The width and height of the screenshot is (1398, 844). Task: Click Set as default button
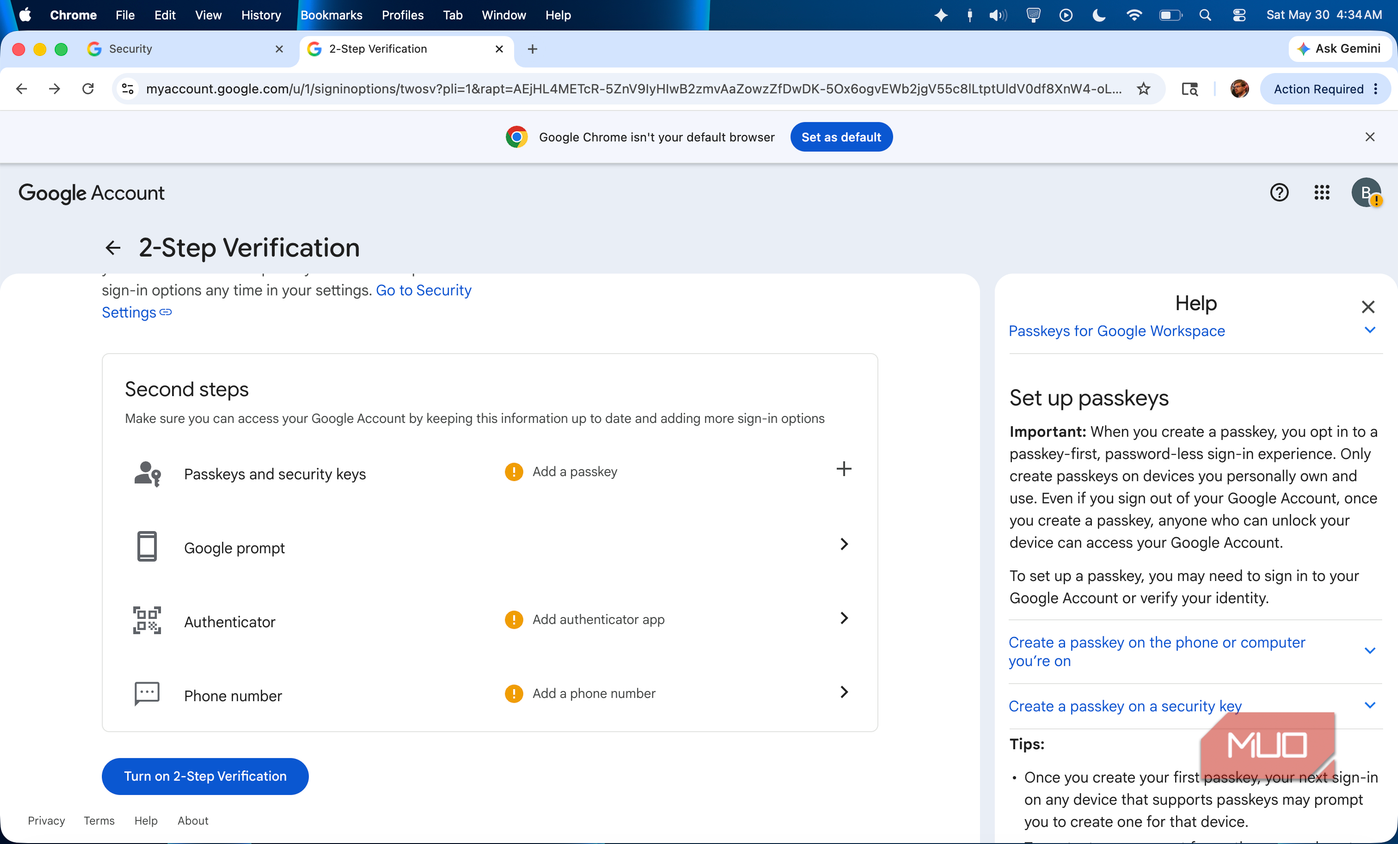tap(841, 137)
